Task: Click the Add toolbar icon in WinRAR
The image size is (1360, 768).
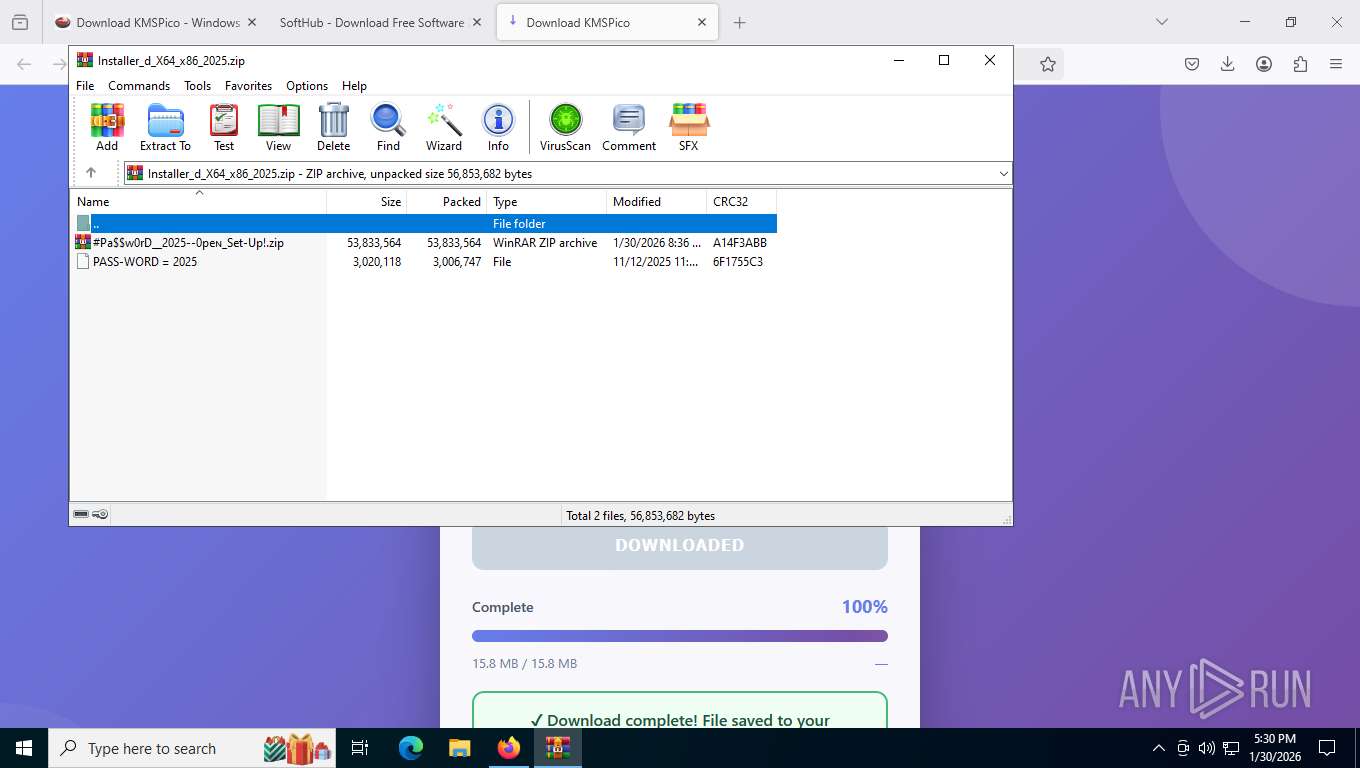Action: tap(107, 127)
